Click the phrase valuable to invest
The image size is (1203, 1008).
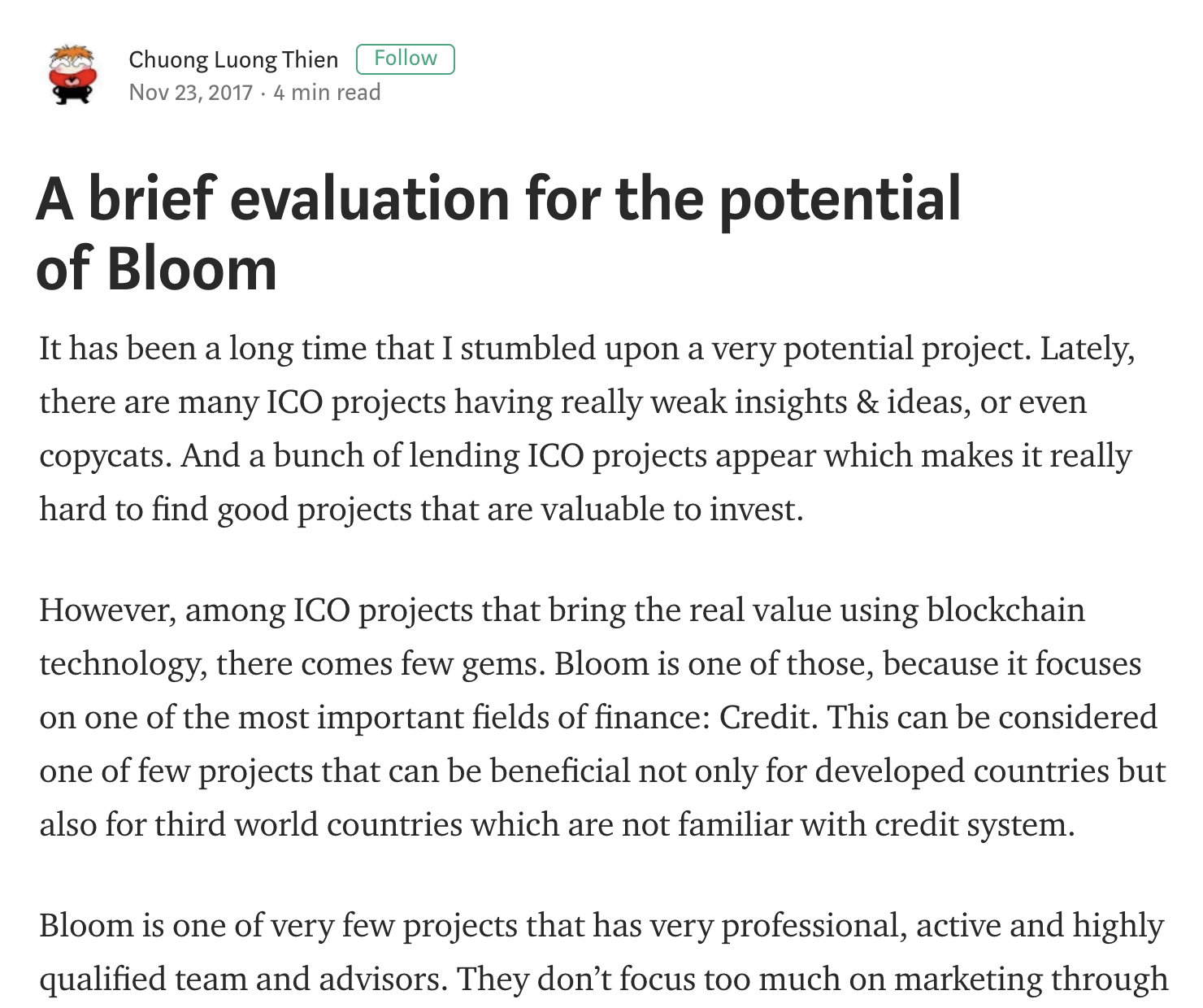[x=671, y=509]
